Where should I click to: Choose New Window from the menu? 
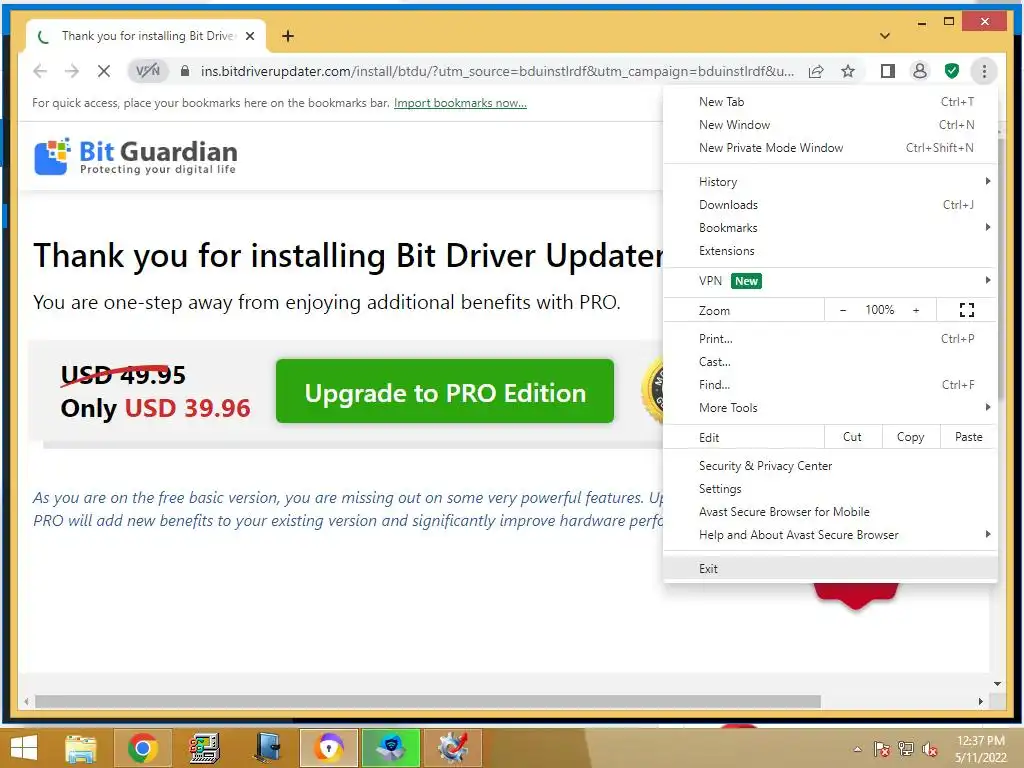tap(830, 125)
